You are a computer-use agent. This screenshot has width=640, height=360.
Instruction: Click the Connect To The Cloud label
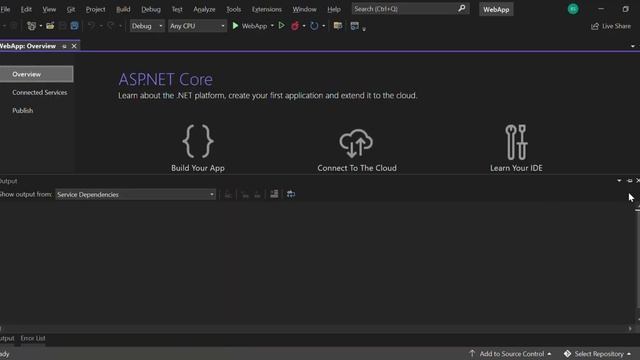[x=357, y=168]
